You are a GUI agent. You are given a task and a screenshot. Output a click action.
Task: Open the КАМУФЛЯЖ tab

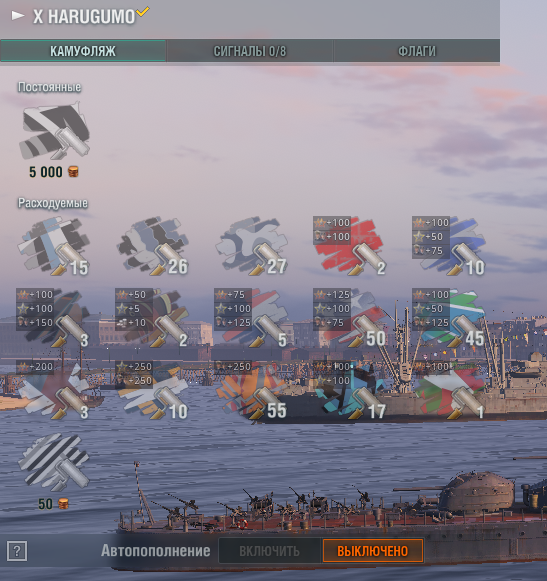click(83, 51)
